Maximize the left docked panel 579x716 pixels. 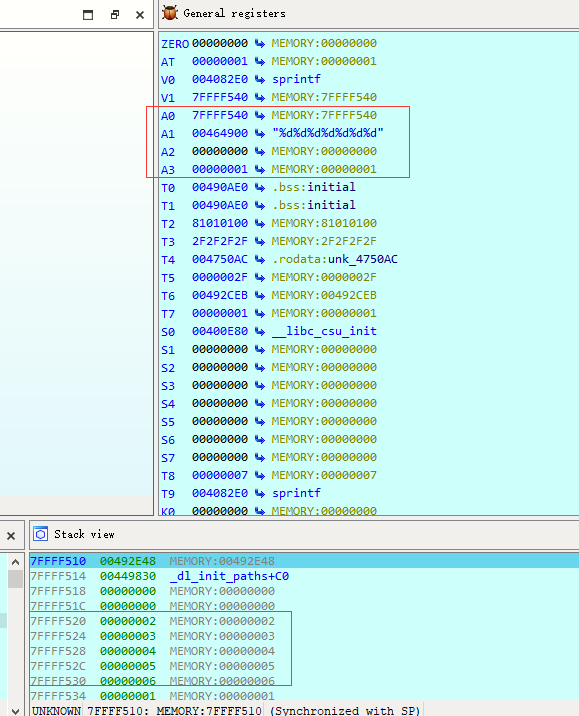point(88,15)
